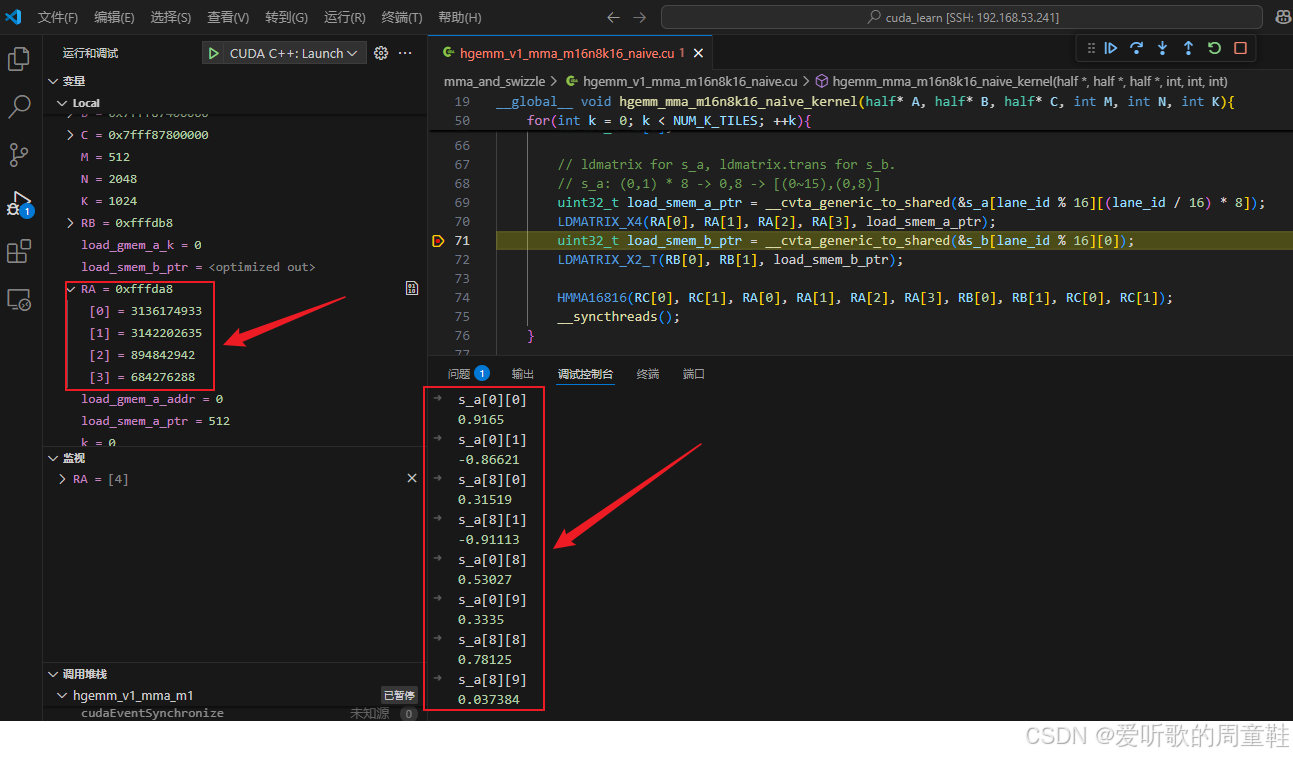1293x757 pixels.
Task: Expand the RB variable
Action: tap(70, 223)
